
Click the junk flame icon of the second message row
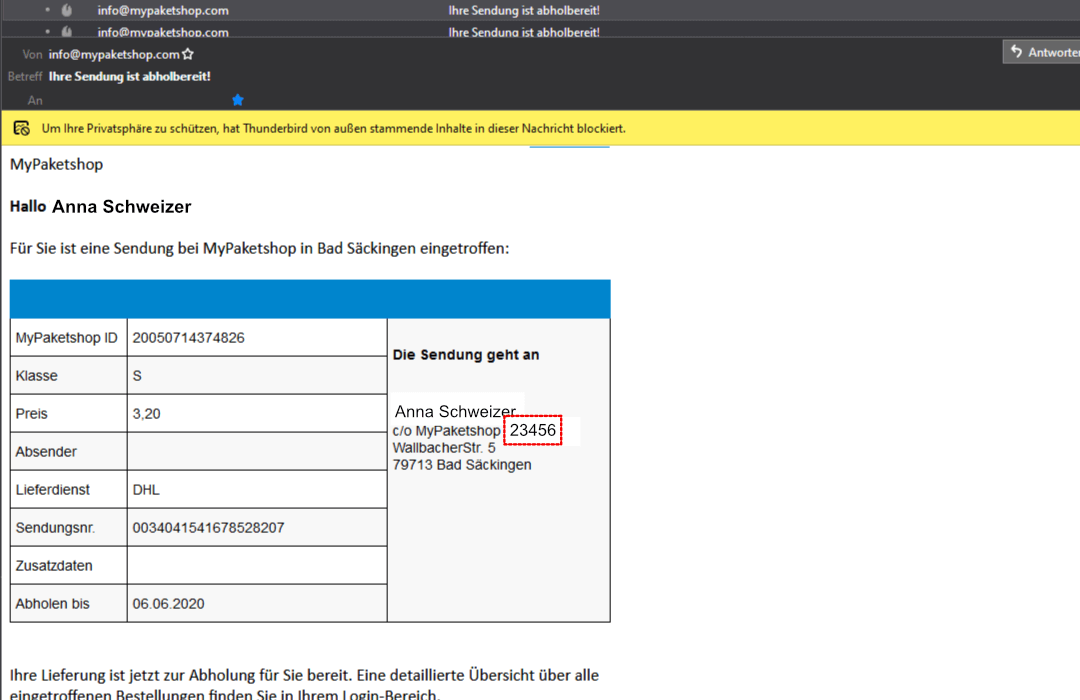(67, 32)
